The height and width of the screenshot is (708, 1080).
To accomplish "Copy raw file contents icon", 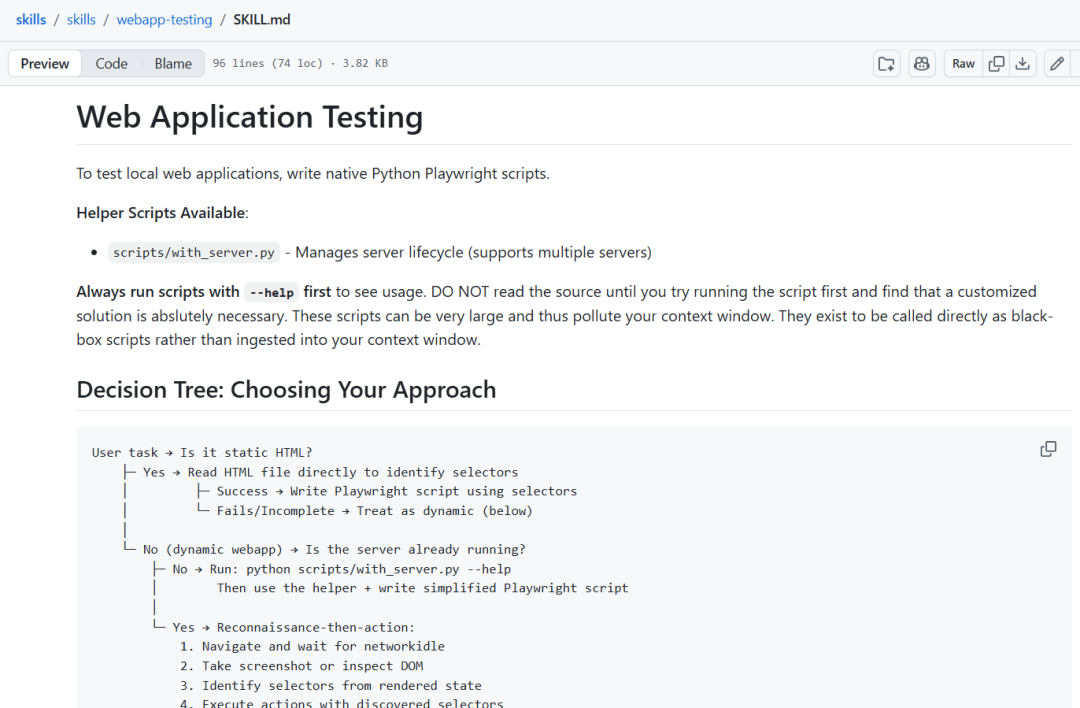I will click(996, 64).
